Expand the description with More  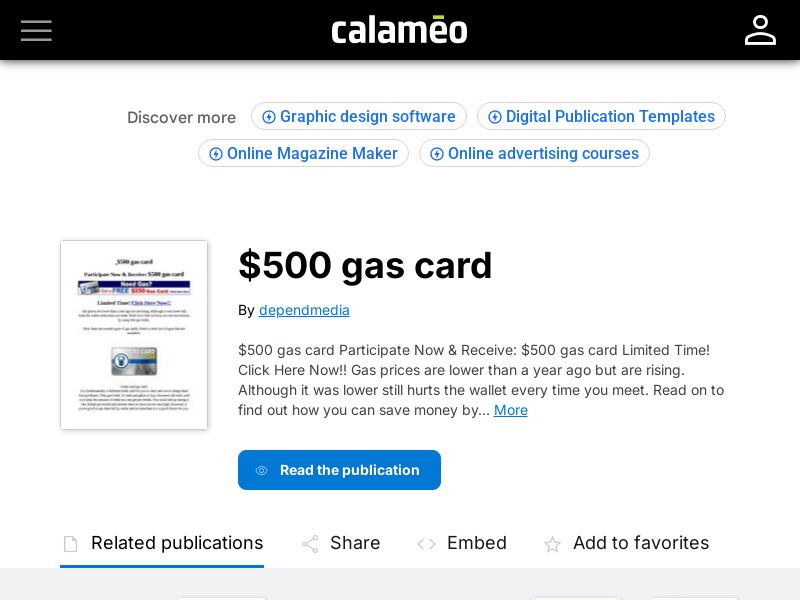(x=510, y=410)
